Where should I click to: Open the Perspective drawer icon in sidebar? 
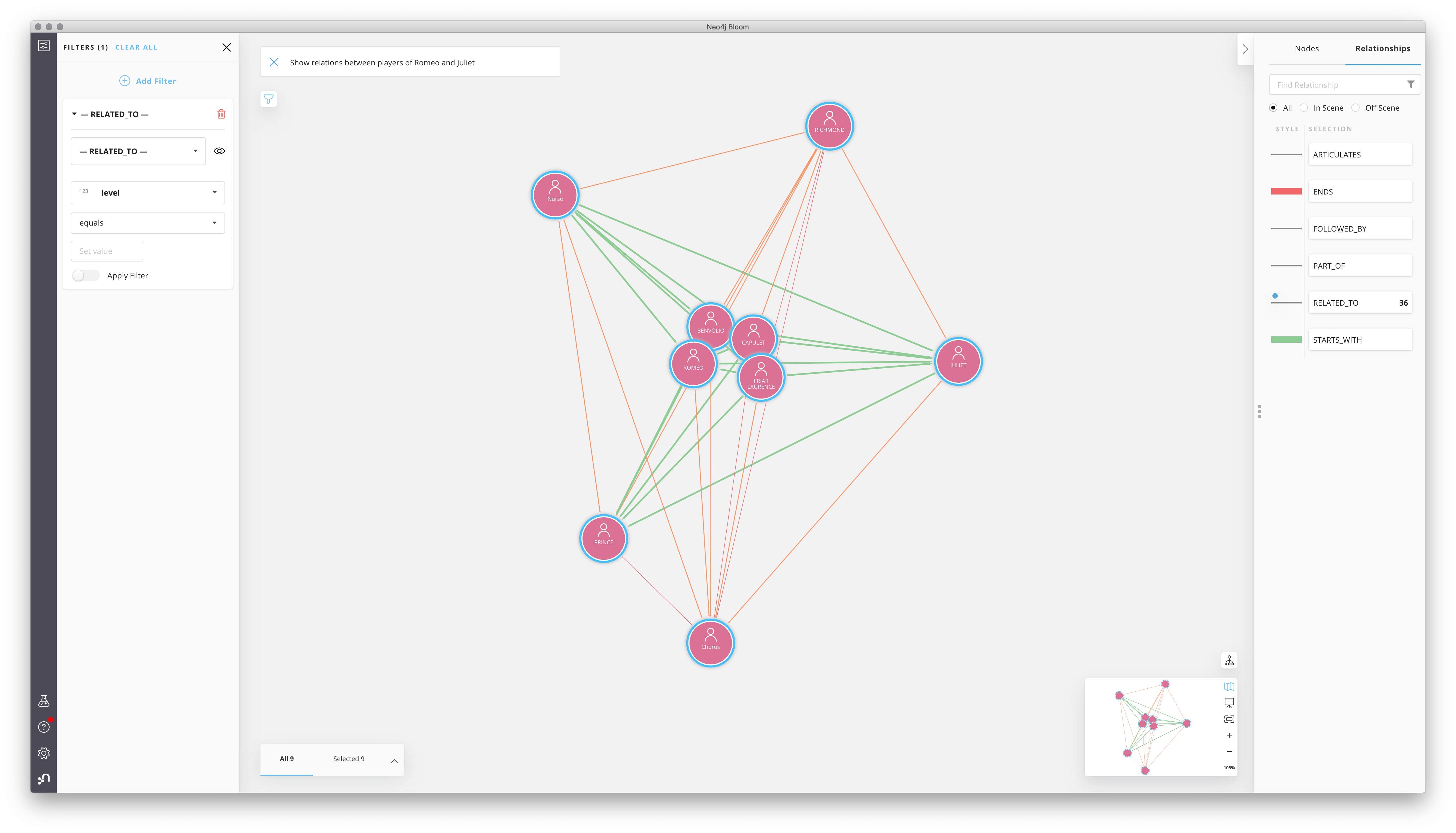[44, 46]
